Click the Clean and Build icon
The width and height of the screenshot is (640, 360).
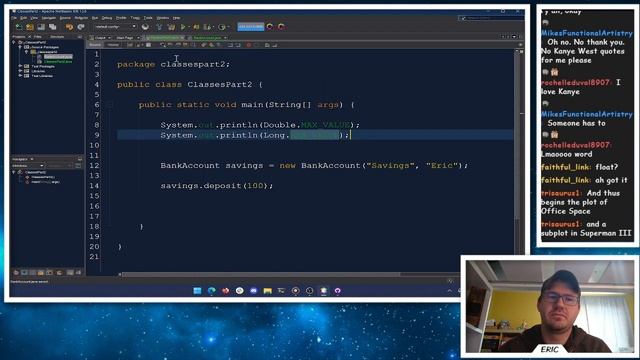point(171,27)
